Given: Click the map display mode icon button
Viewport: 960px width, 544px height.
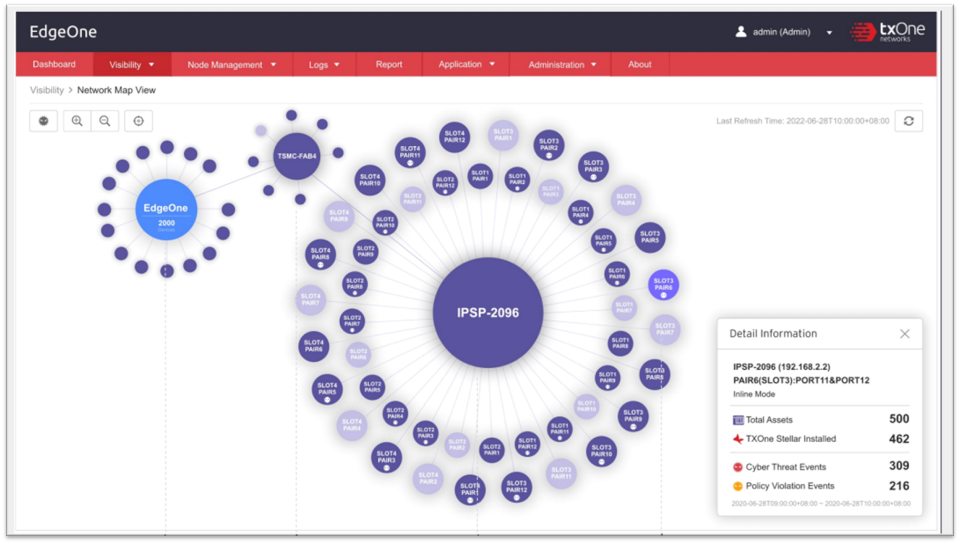Looking at the screenshot, I should (43, 121).
